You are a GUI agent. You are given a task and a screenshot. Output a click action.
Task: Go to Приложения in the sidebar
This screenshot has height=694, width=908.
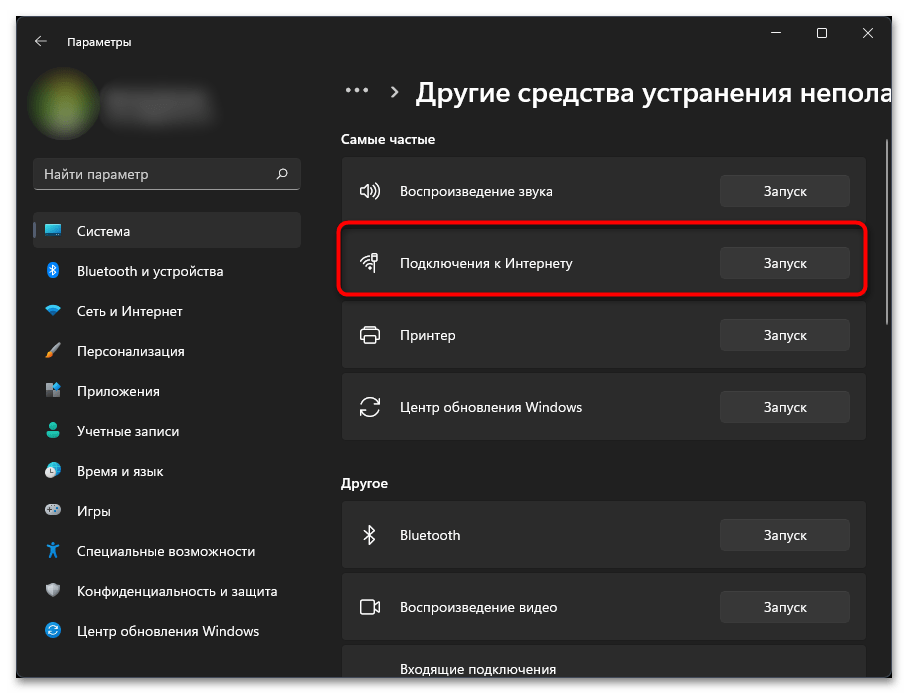[118, 391]
